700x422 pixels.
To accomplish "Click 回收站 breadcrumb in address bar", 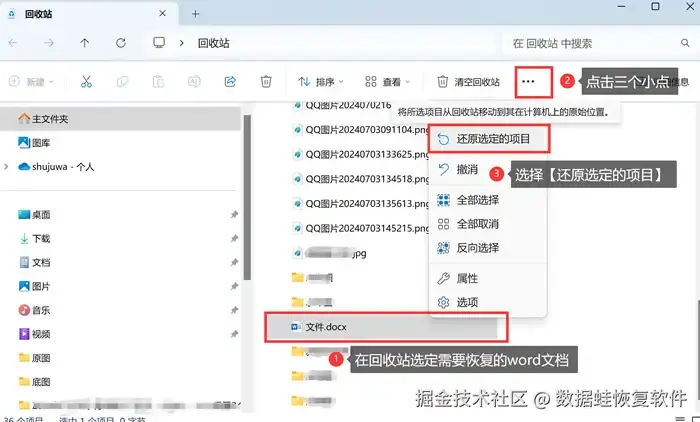I will tap(213, 43).
